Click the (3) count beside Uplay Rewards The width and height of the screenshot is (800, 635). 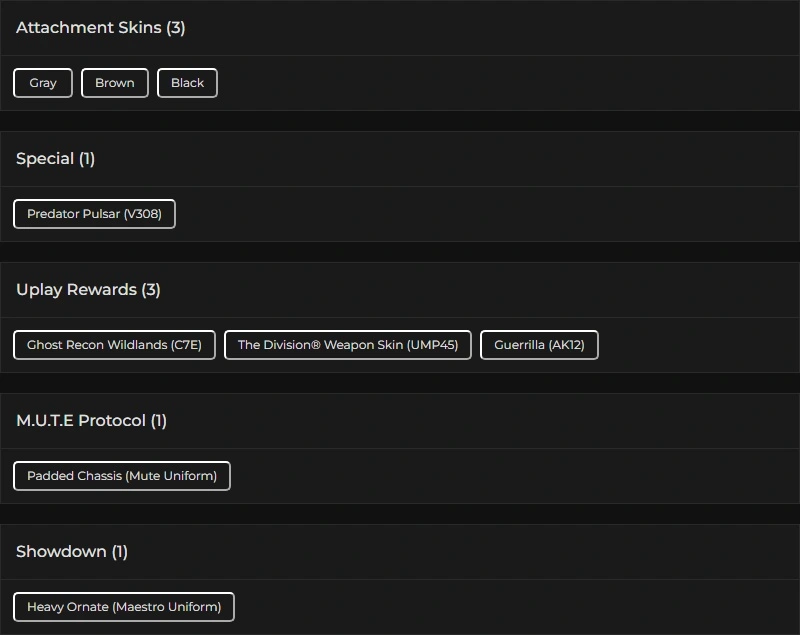pos(151,290)
